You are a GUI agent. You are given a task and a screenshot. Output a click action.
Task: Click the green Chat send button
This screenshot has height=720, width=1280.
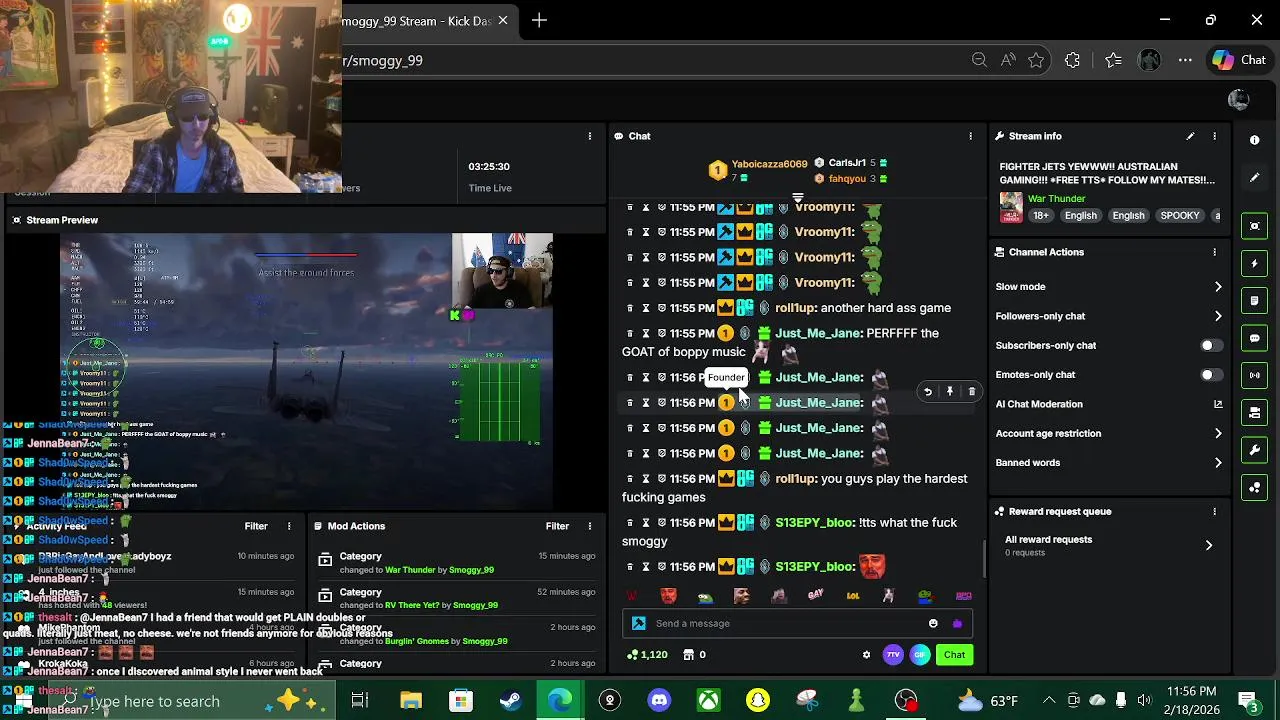[954, 655]
